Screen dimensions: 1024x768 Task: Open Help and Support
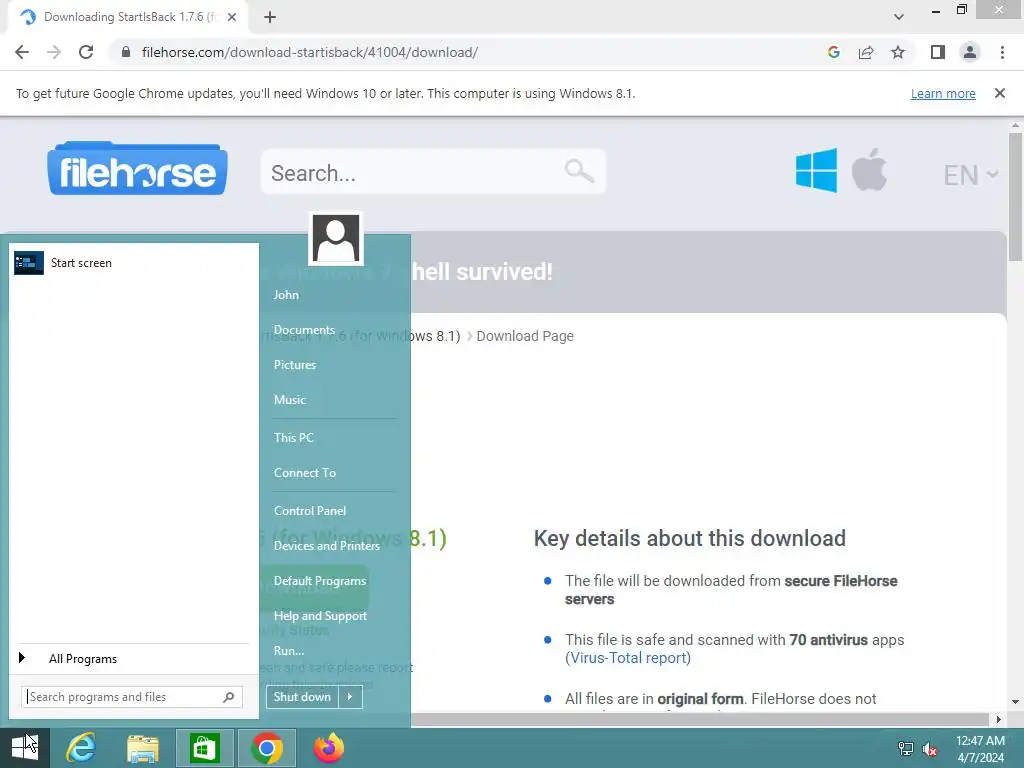coord(320,616)
